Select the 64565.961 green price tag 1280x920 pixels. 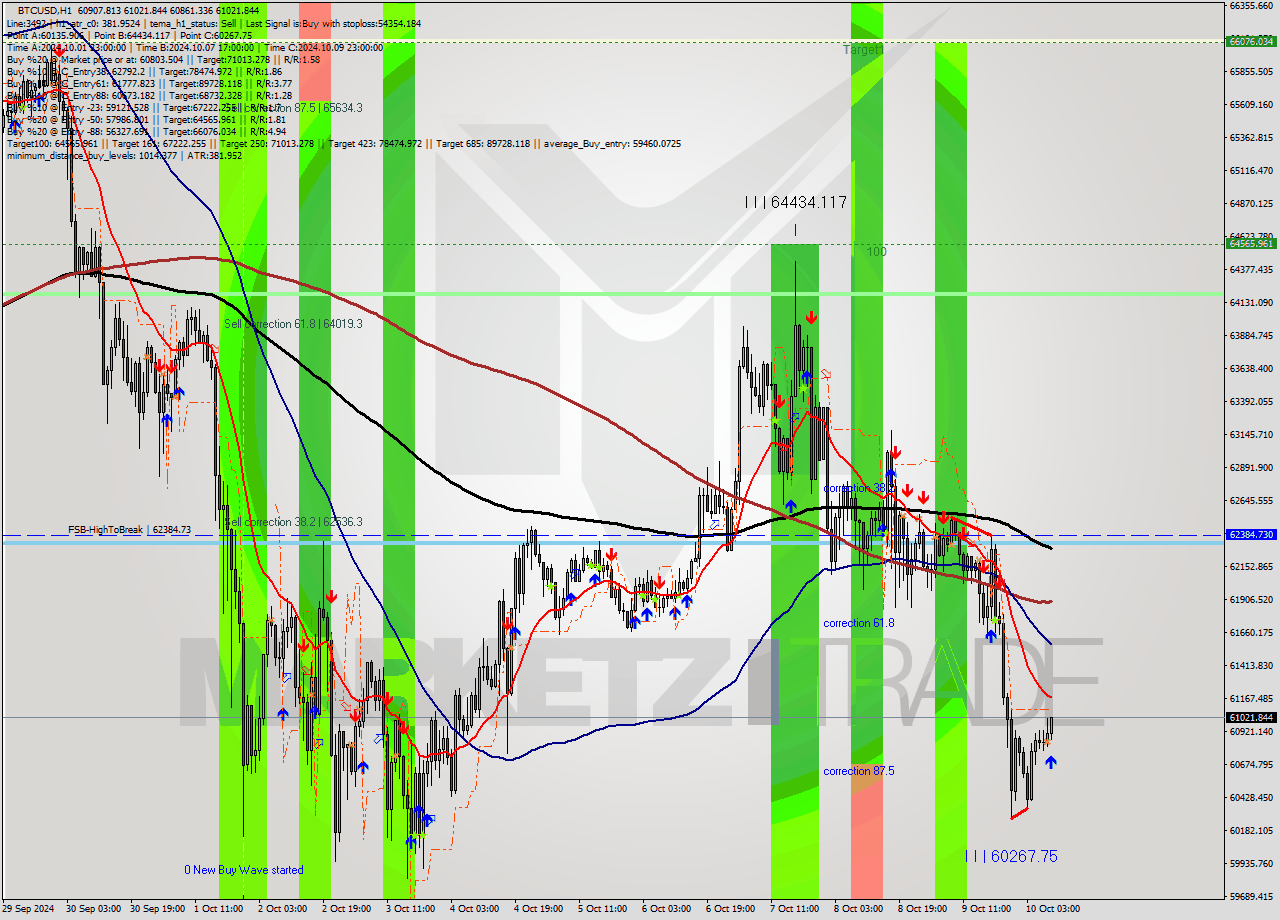coord(1252,243)
